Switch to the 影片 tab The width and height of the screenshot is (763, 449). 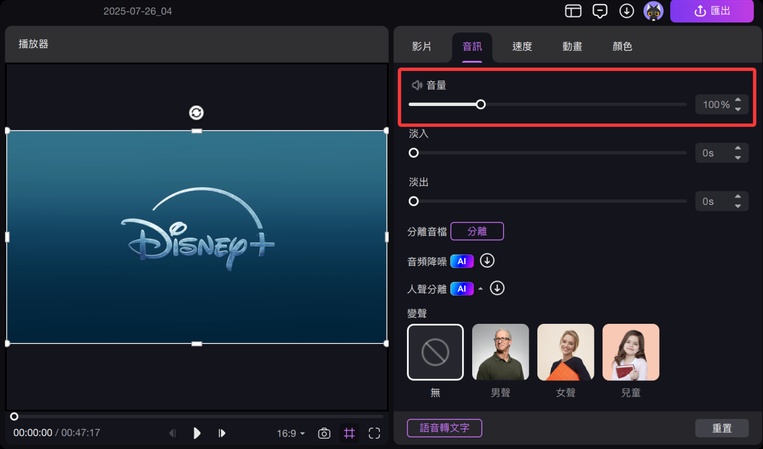[421, 46]
